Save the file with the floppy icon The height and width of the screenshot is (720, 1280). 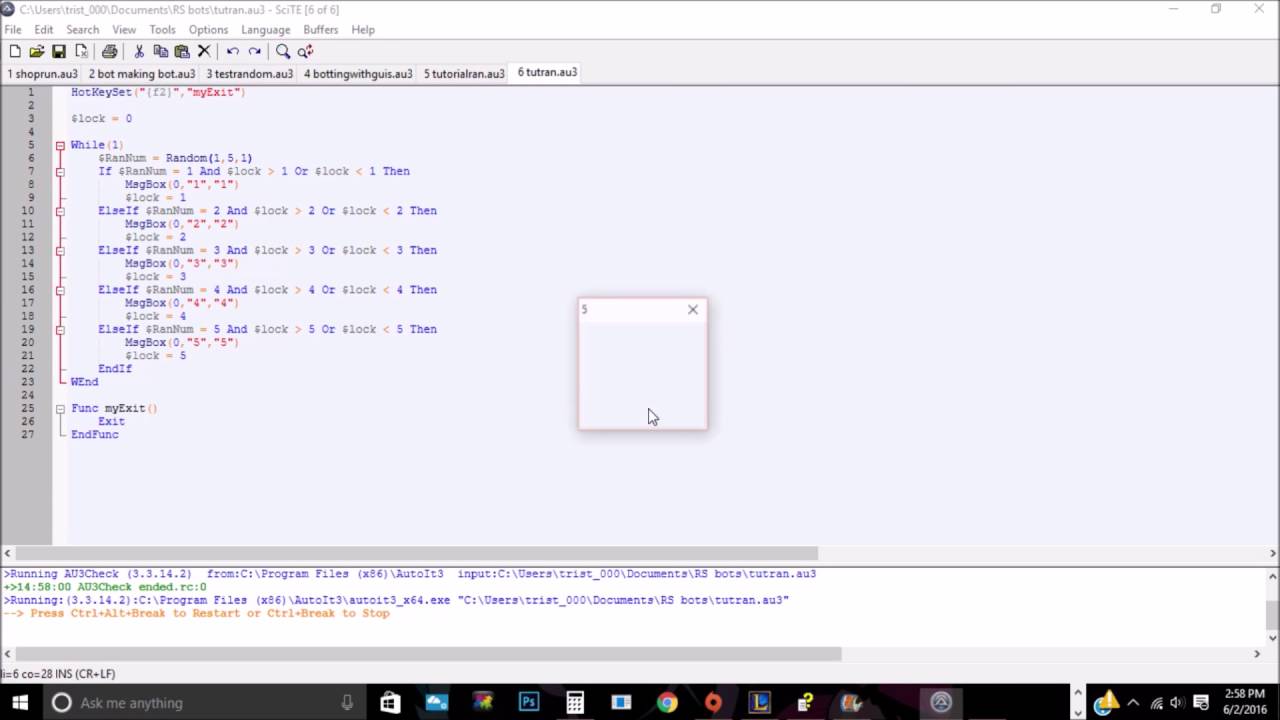click(59, 51)
